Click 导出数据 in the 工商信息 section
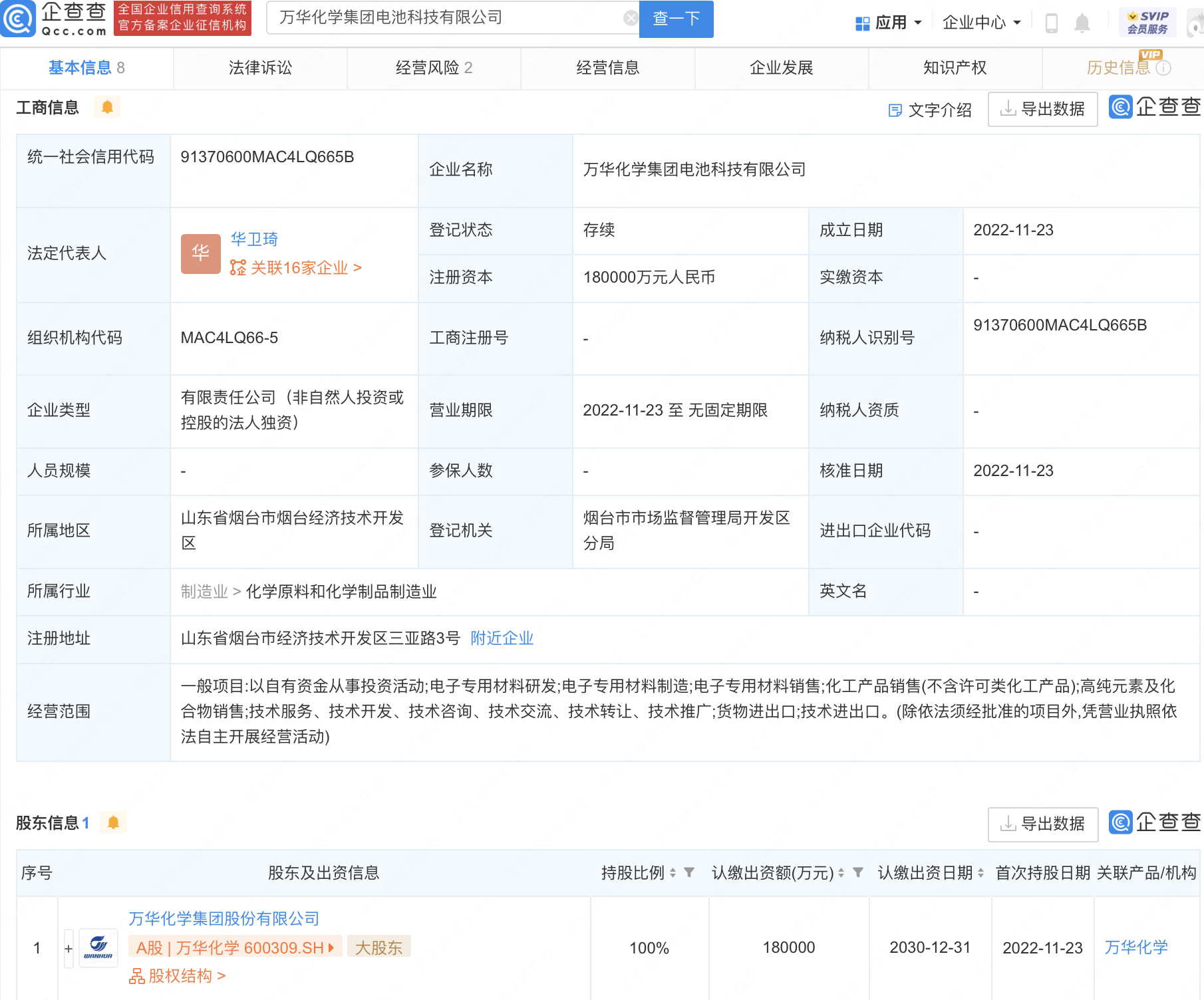Viewport: 1204px width, 1000px height. (1042, 109)
